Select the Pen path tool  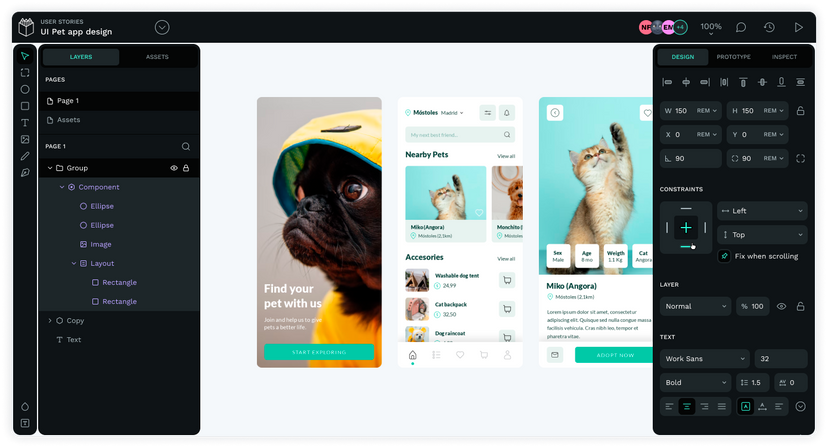point(25,173)
